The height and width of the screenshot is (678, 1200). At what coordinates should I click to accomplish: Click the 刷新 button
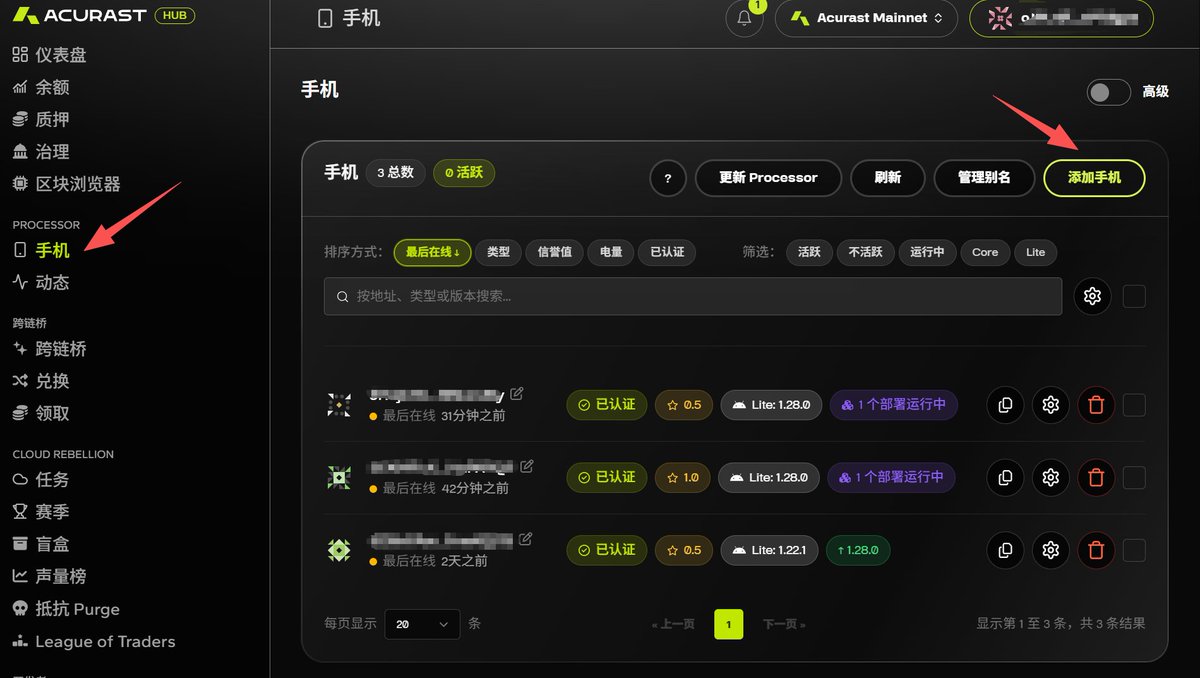(x=887, y=178)
